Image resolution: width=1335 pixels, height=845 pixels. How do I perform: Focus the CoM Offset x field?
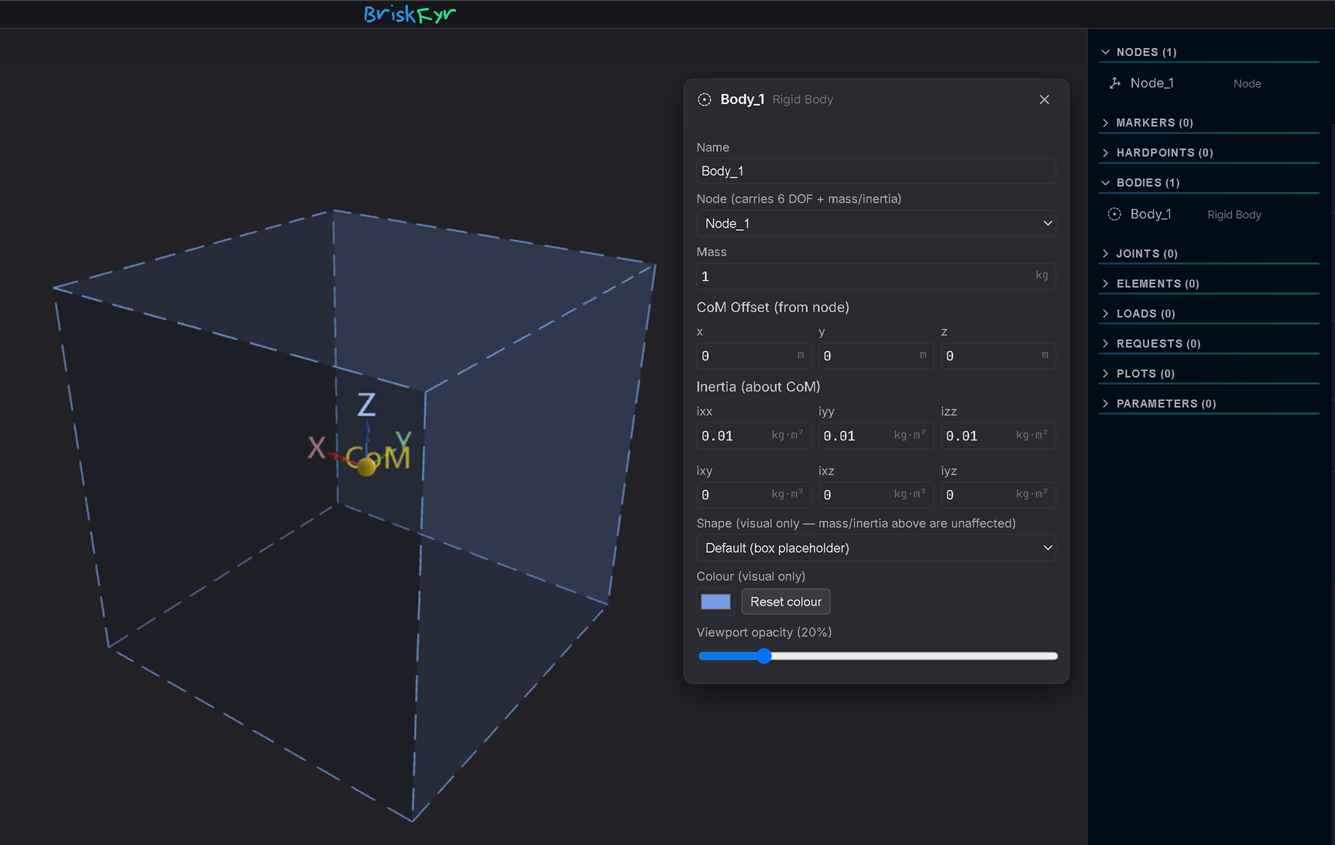point(754,355)
